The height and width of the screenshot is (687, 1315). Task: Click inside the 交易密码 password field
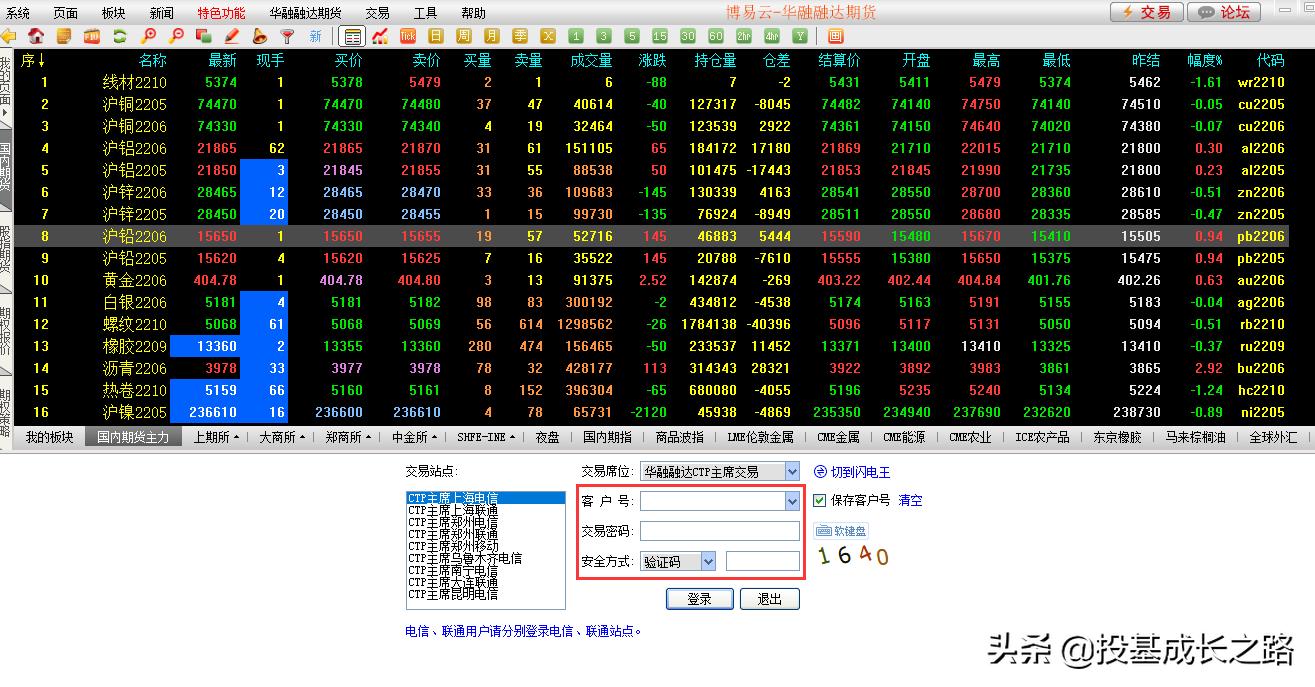click(718, 531)
